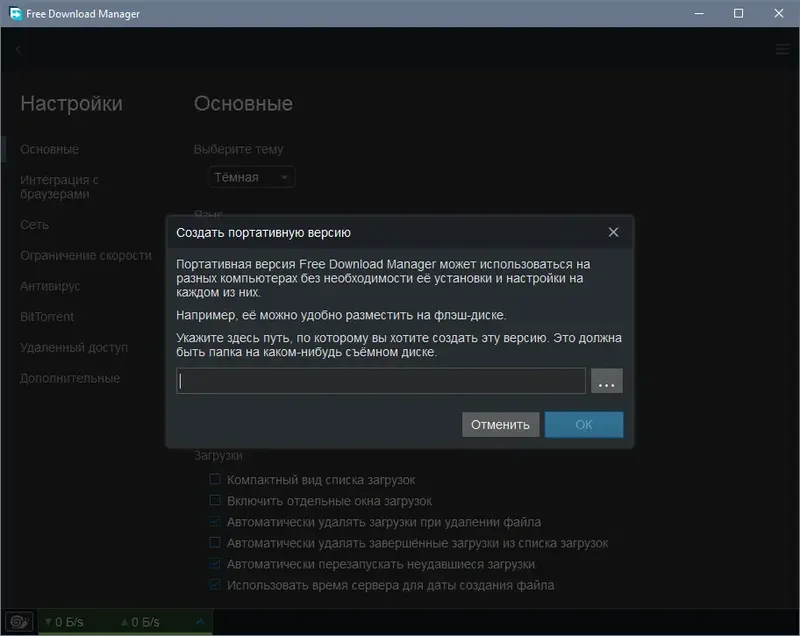Click the download speed 0 Б/s indicator
Viewport: 800px width, 636px height.
64,622
